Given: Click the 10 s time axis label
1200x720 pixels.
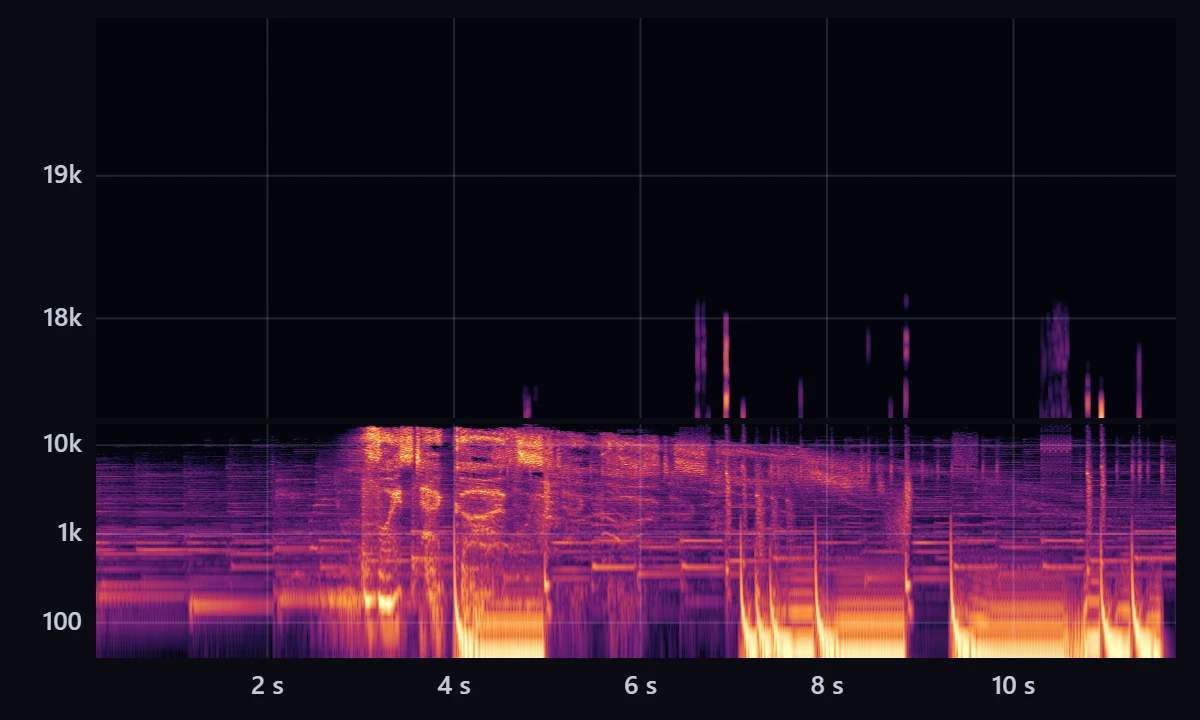Looking at the screenshot, I should point(1013,686).
